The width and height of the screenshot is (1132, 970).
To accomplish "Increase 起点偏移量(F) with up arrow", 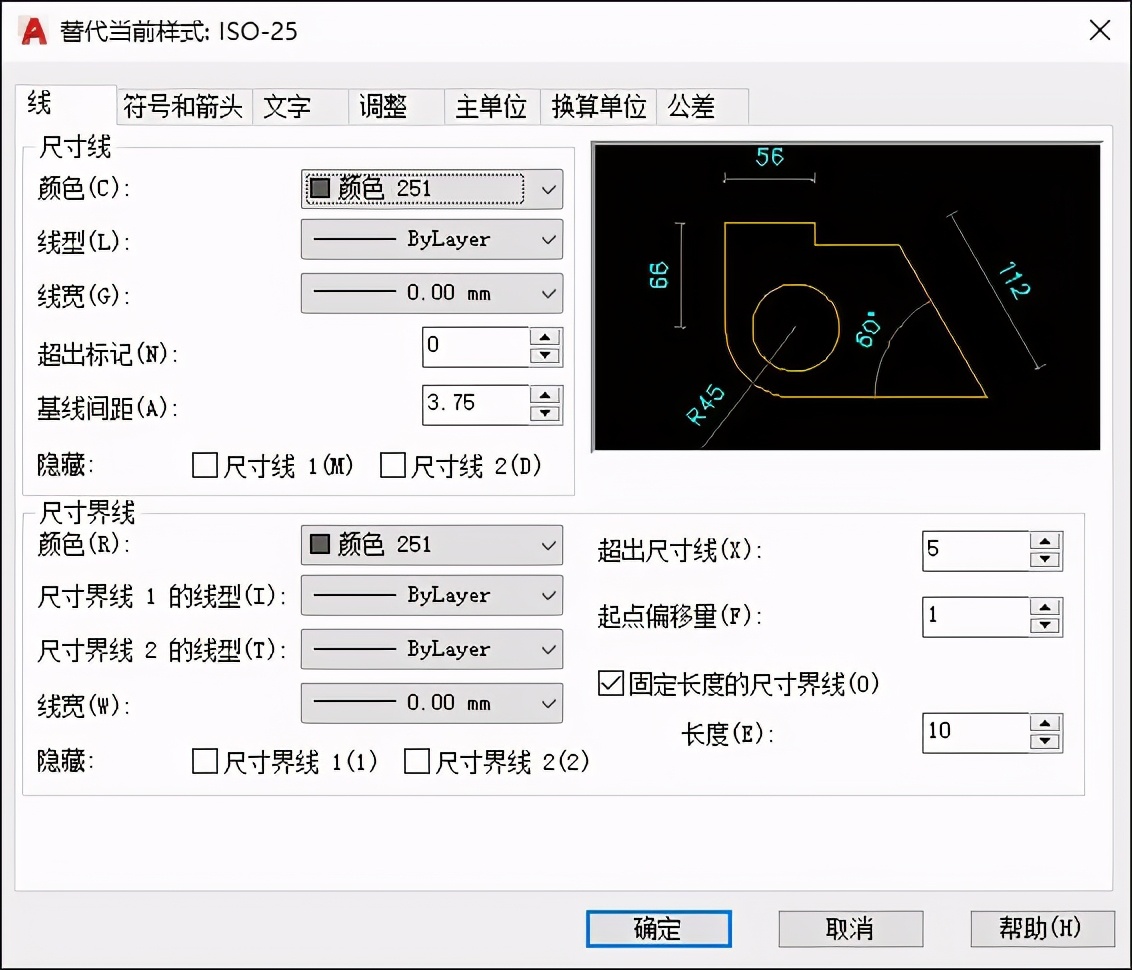I will pyautogui.click(x=1045, y=607).
